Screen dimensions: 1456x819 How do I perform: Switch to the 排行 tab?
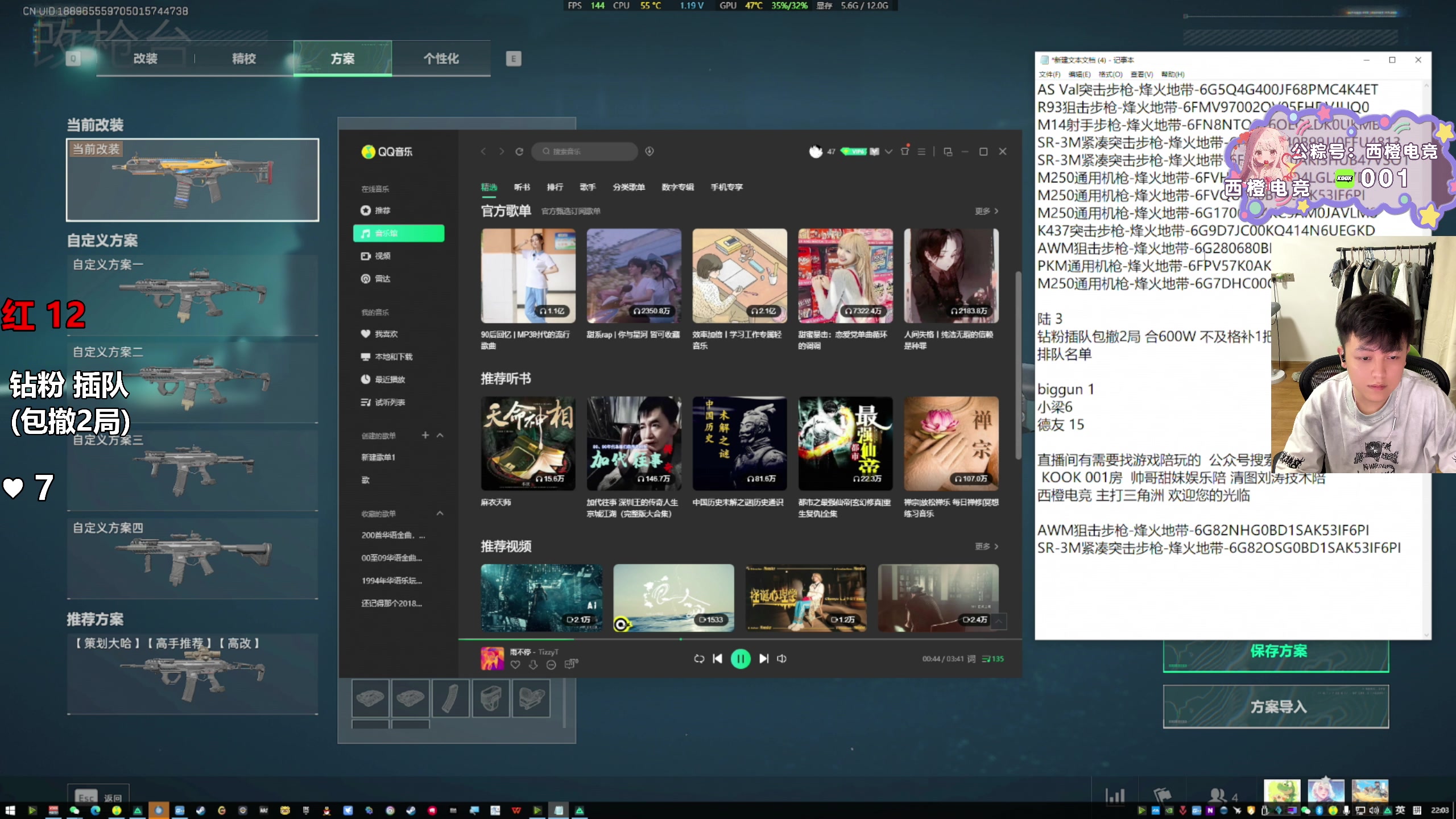555,187
